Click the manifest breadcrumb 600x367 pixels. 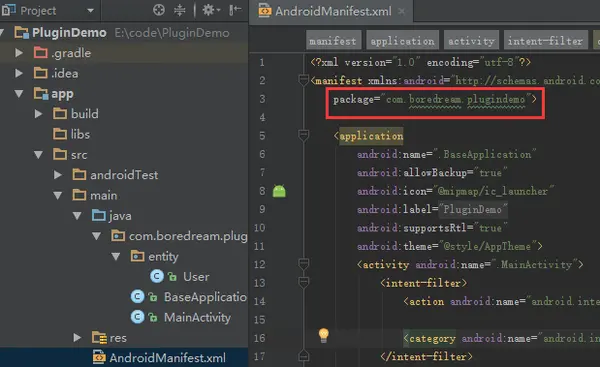pos(333,41)
